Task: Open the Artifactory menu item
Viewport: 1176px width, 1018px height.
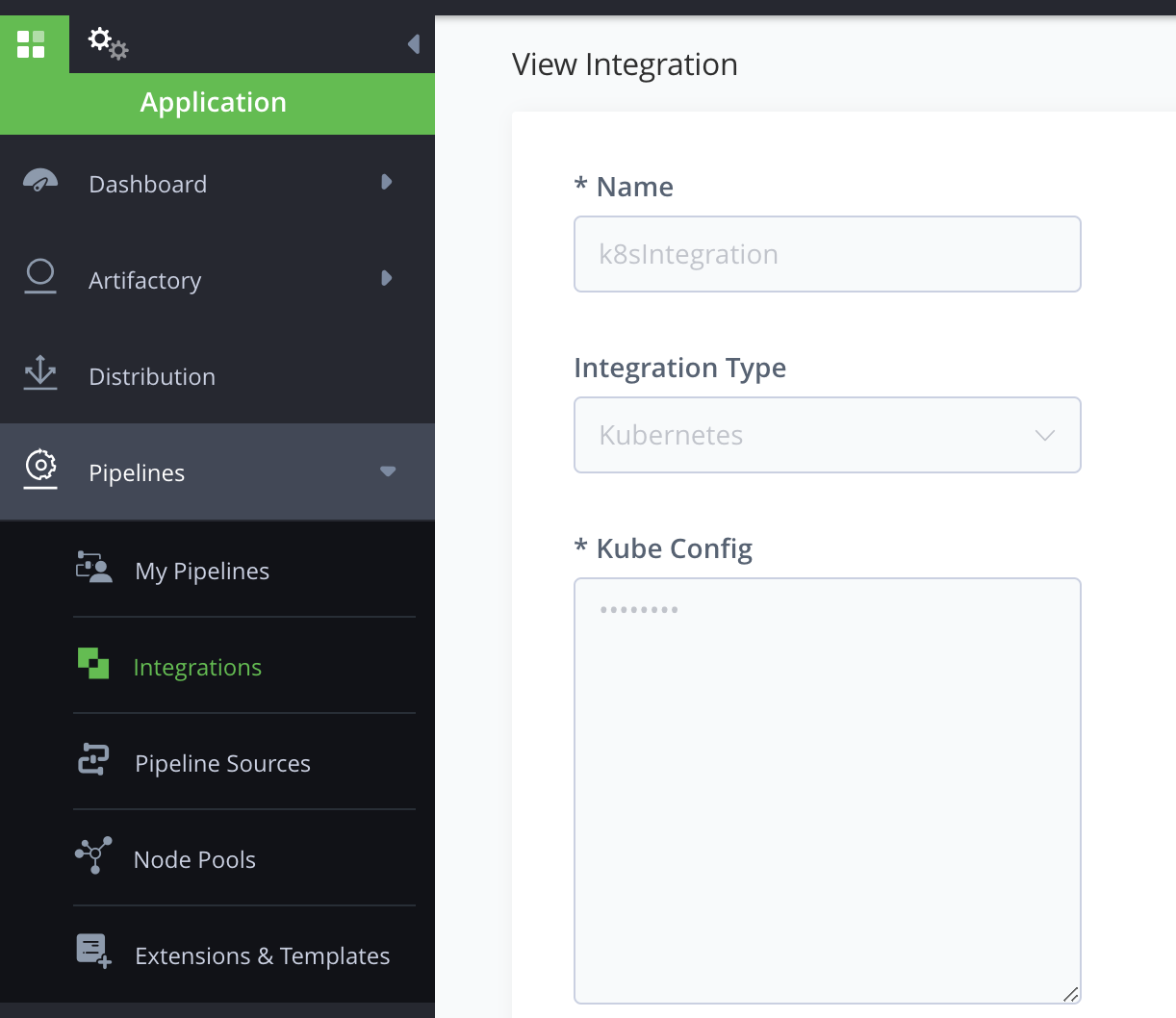Action: click(x=217, y=279)
